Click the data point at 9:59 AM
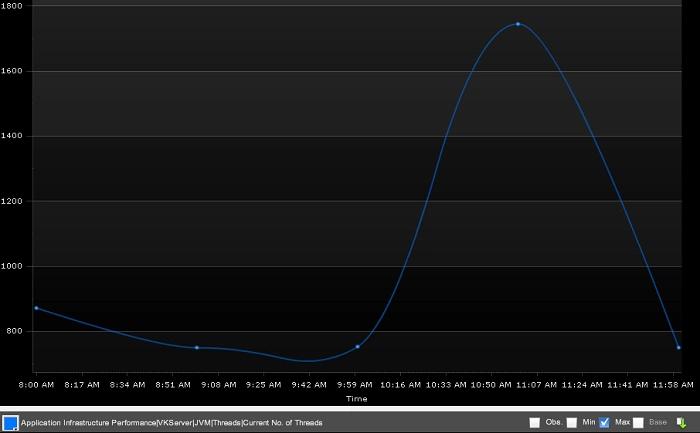This screenshot has width=700, height=433. [357, 347]
